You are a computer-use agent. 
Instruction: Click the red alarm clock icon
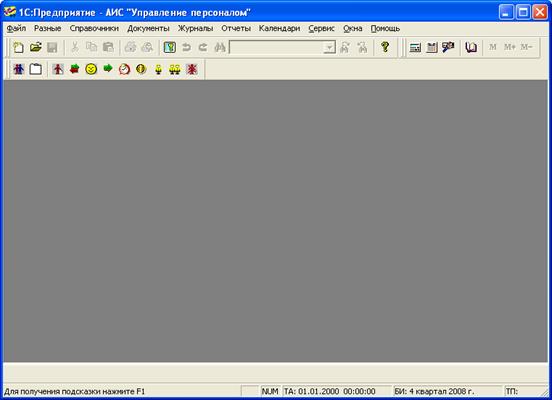pyautogui.click(x=124, y=69)
